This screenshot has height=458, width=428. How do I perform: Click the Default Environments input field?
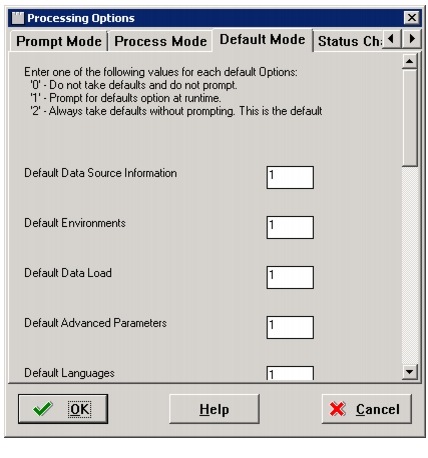pyautogui.click(x=290, y=227)
